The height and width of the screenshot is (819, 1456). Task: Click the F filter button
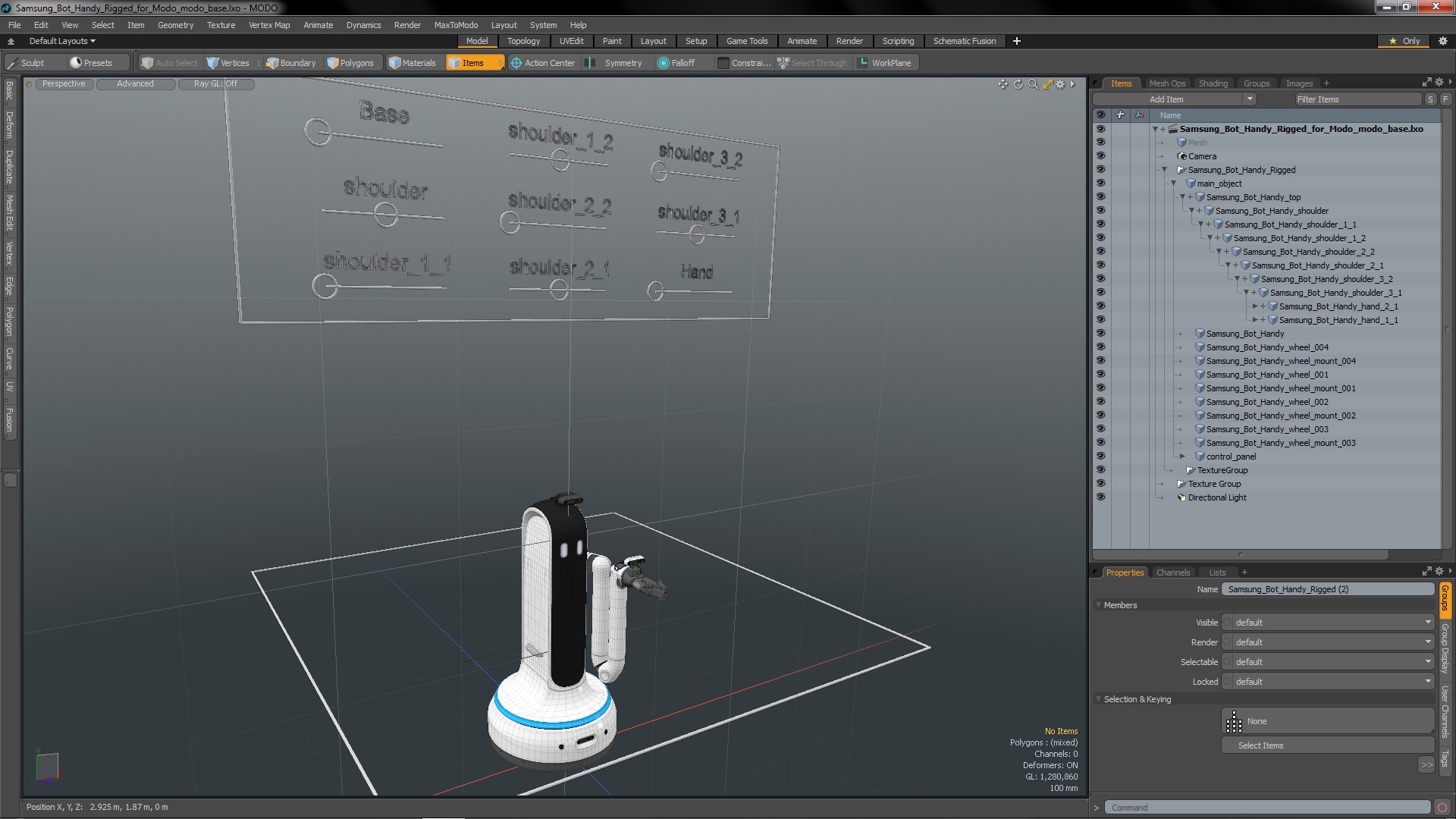click(1445, 99)
